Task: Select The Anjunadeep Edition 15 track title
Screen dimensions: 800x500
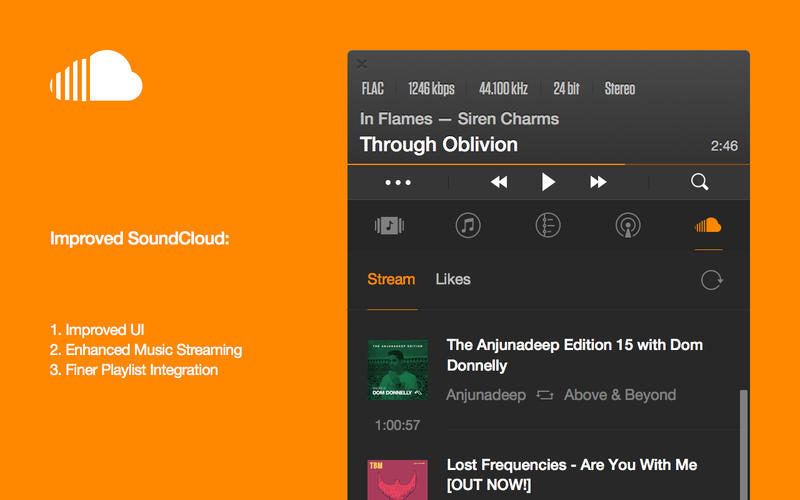Action: point(574,355)
